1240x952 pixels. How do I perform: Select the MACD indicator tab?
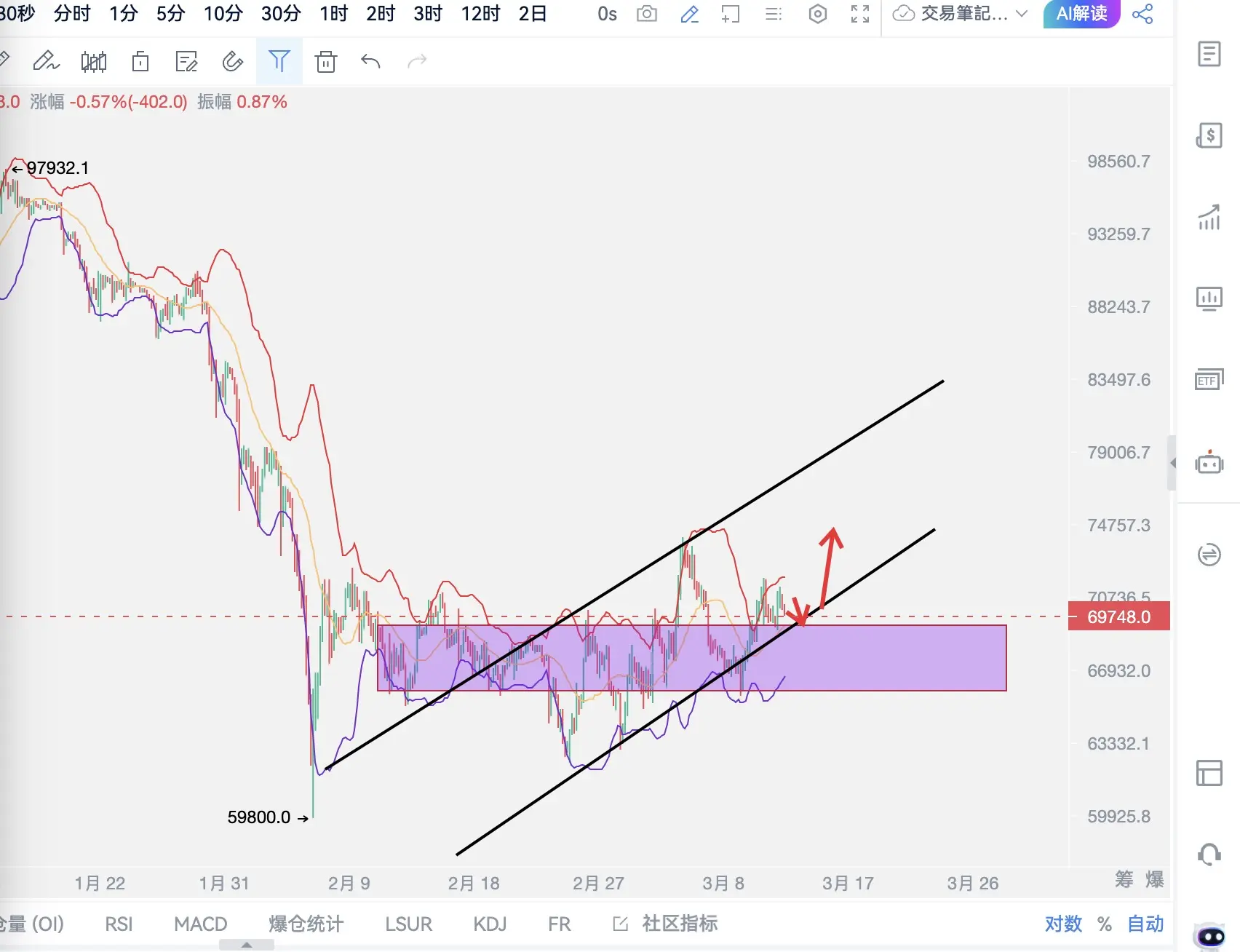(201, 924)
